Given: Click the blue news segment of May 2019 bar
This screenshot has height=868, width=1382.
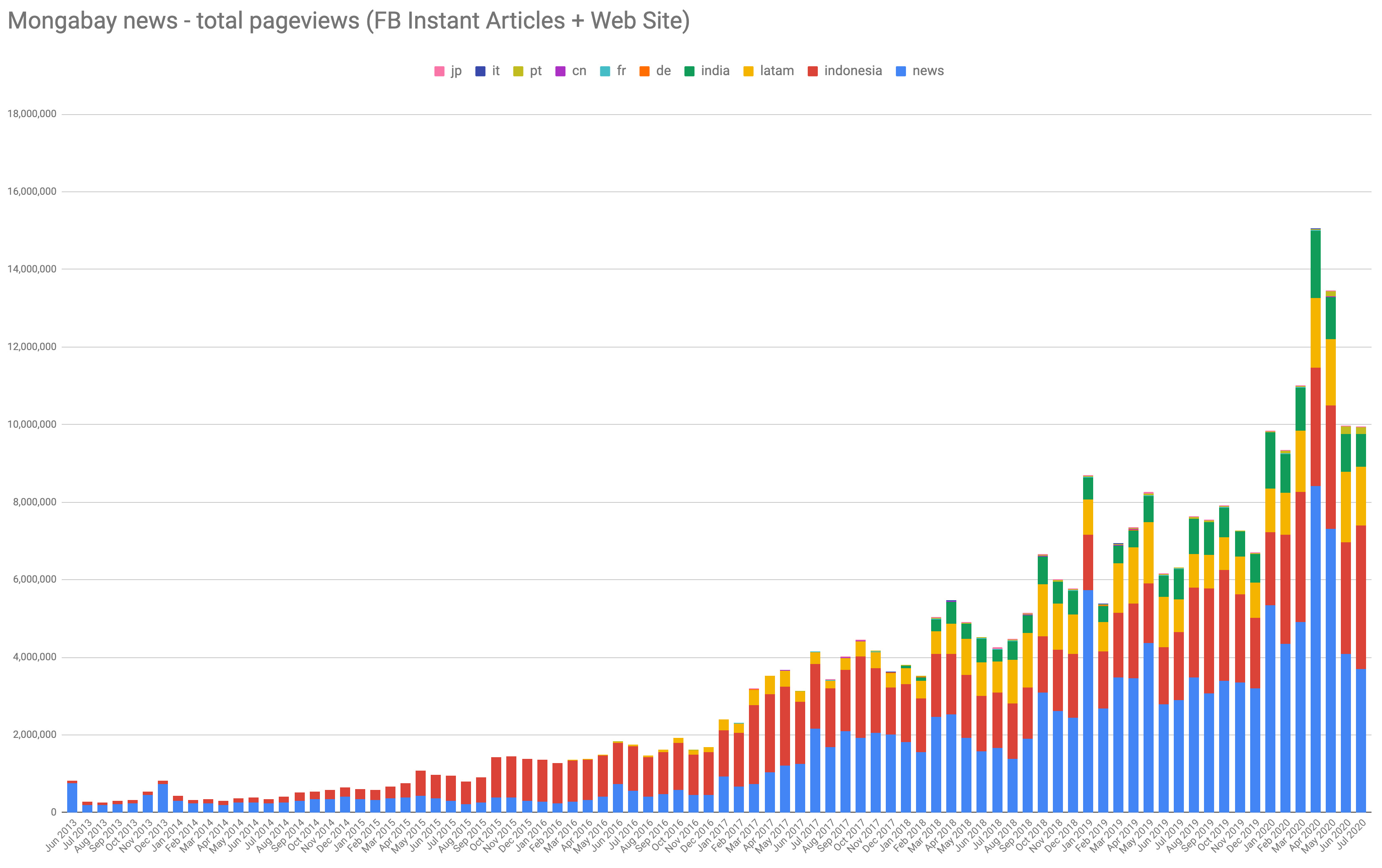Looking at the screenshot, I should (x=1149, y=727).
